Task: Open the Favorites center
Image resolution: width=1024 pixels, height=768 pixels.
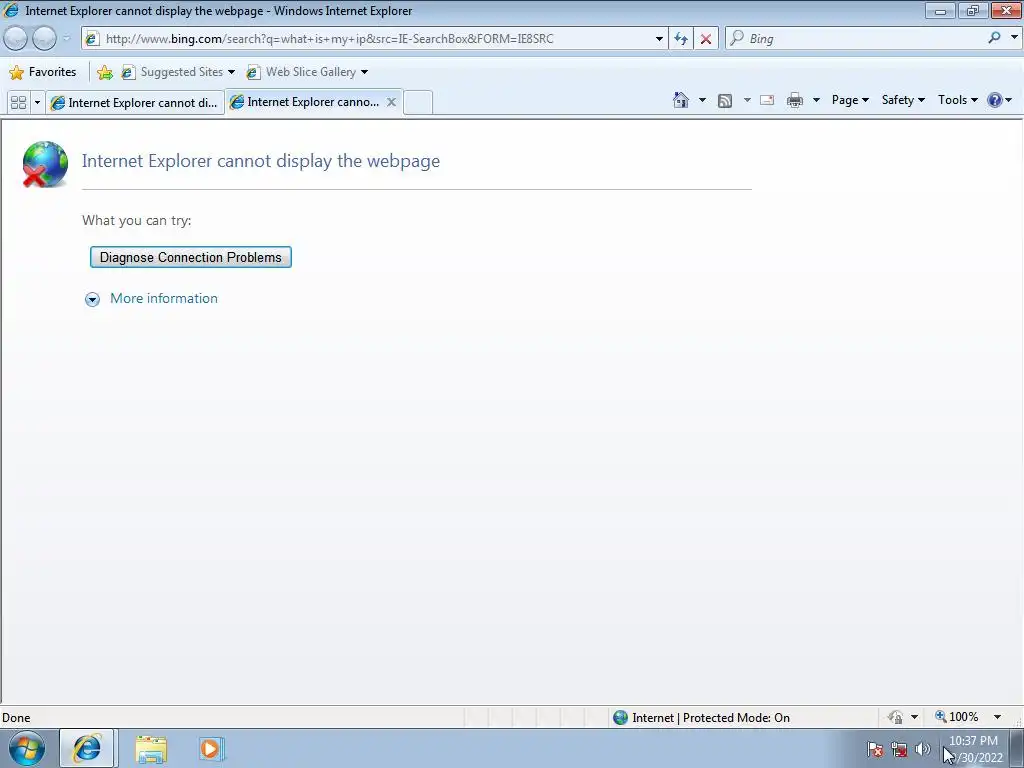Action: tap(43, 72)
